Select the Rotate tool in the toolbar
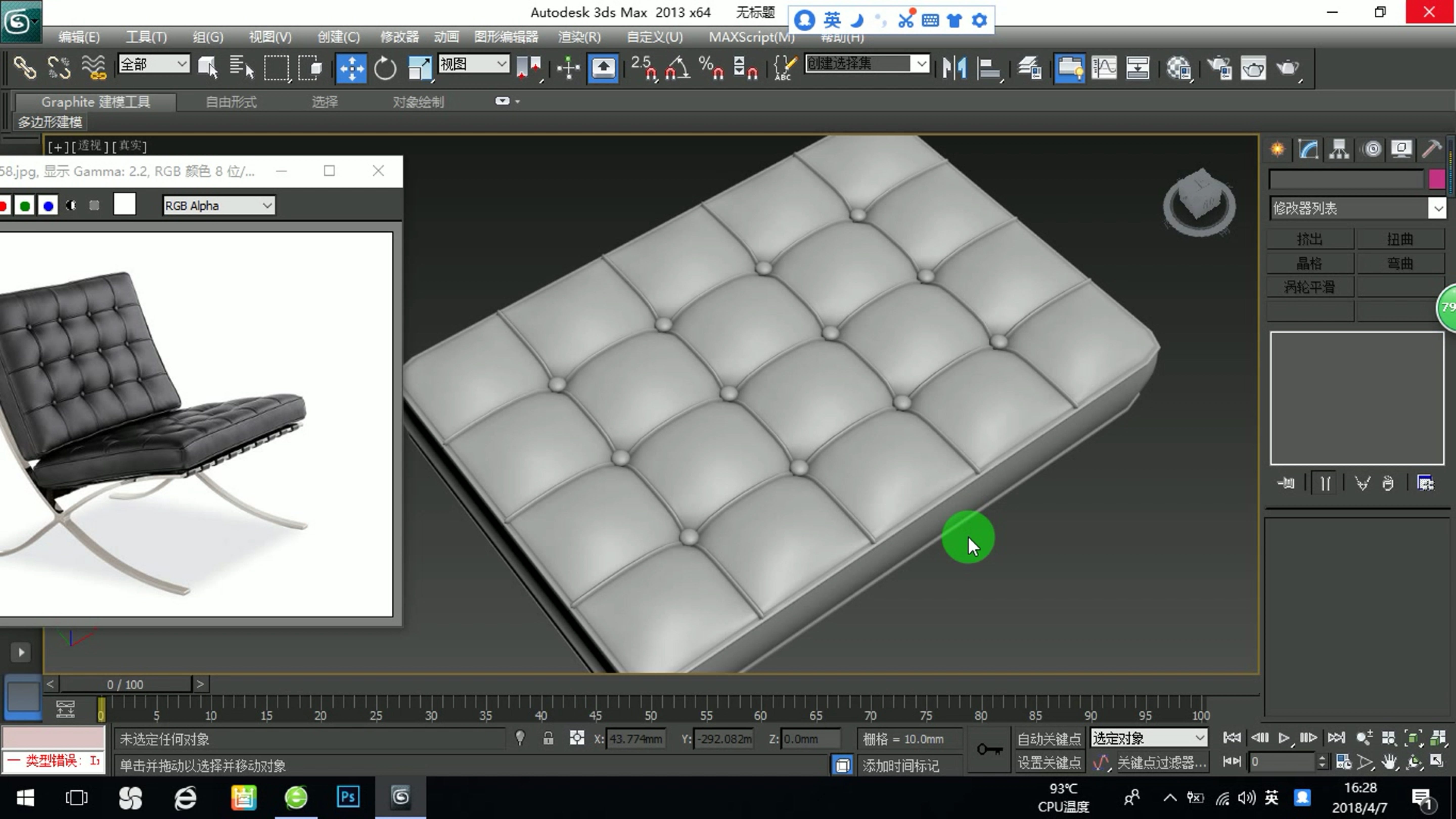Image resolution: width=1456 pixels, height=819 pixels. (x=385, y=69)
